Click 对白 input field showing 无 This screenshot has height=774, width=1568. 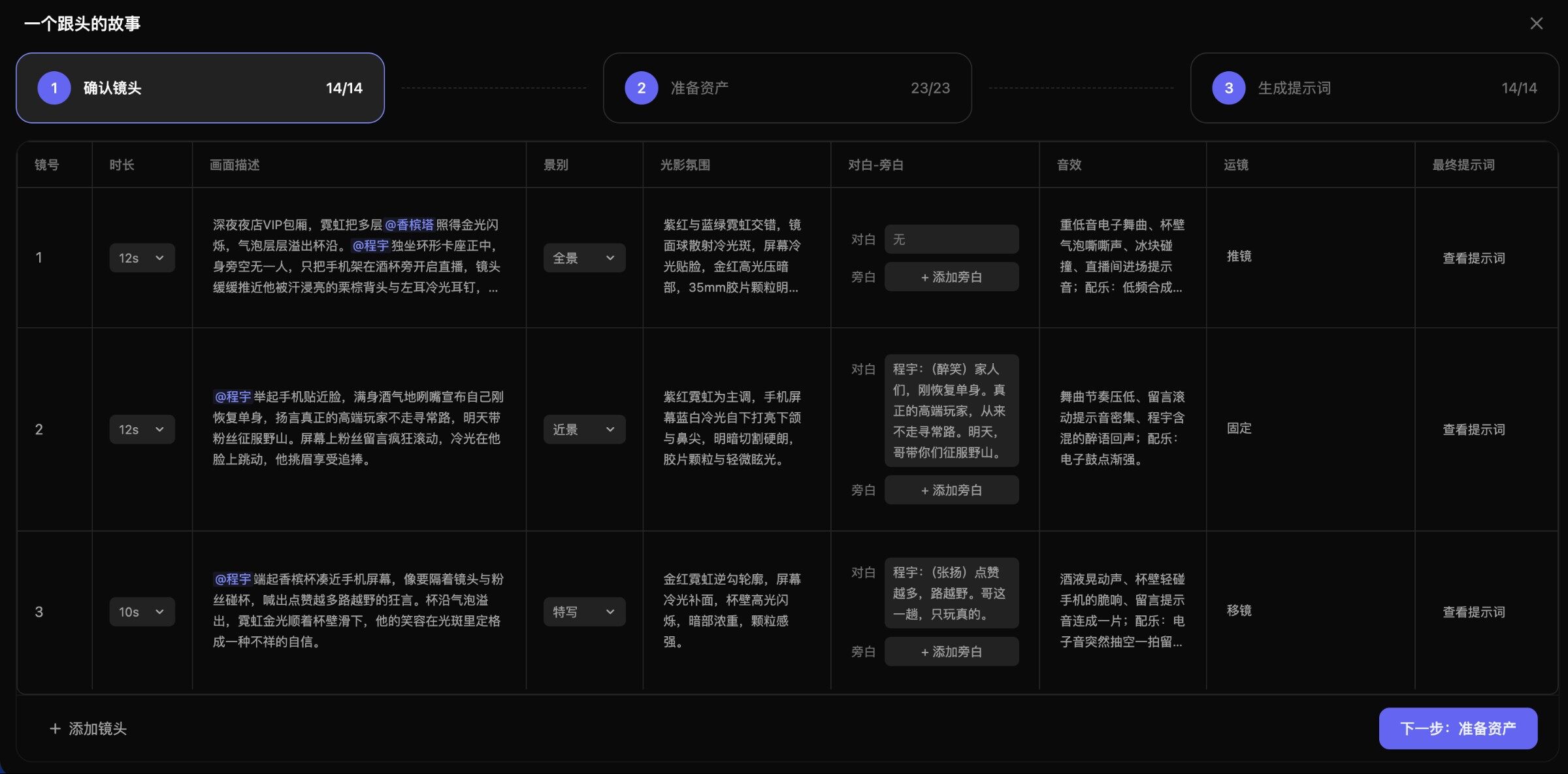tap(951, 239)
